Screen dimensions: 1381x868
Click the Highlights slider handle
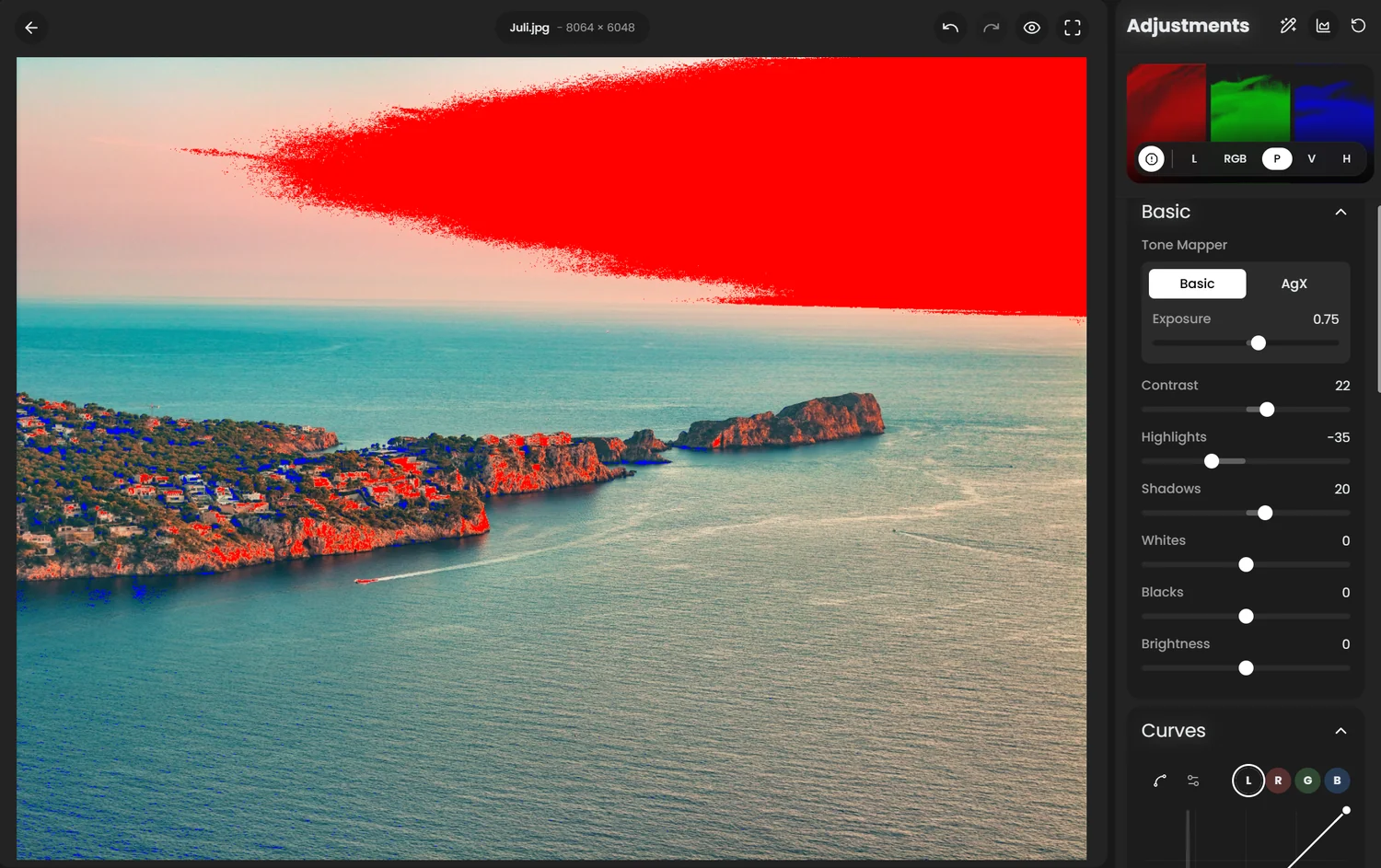[x=1212, y=461]
